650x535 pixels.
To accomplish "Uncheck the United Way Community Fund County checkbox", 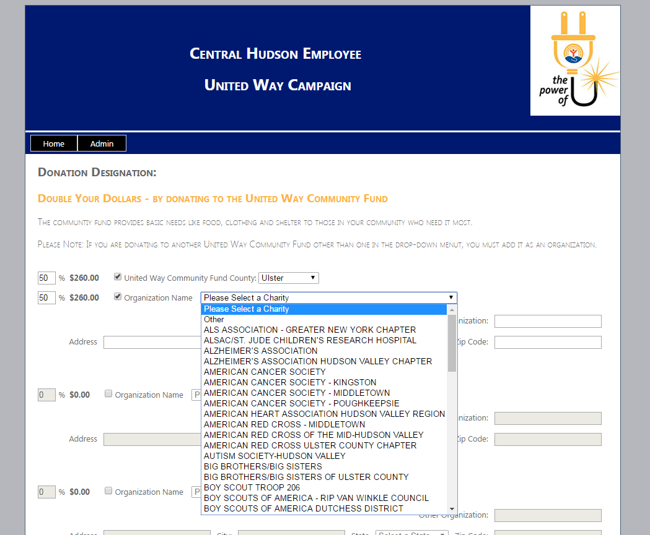I will click(x=118, y=277).
